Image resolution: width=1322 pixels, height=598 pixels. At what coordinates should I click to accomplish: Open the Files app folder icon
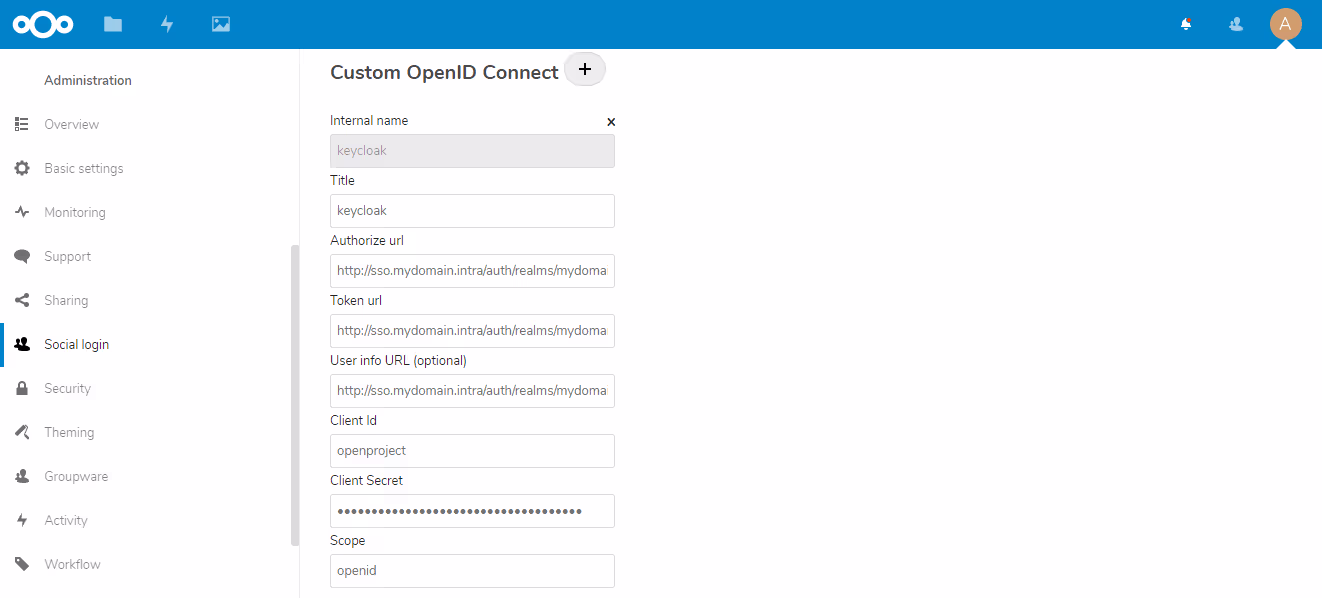[x=113, y=24]
